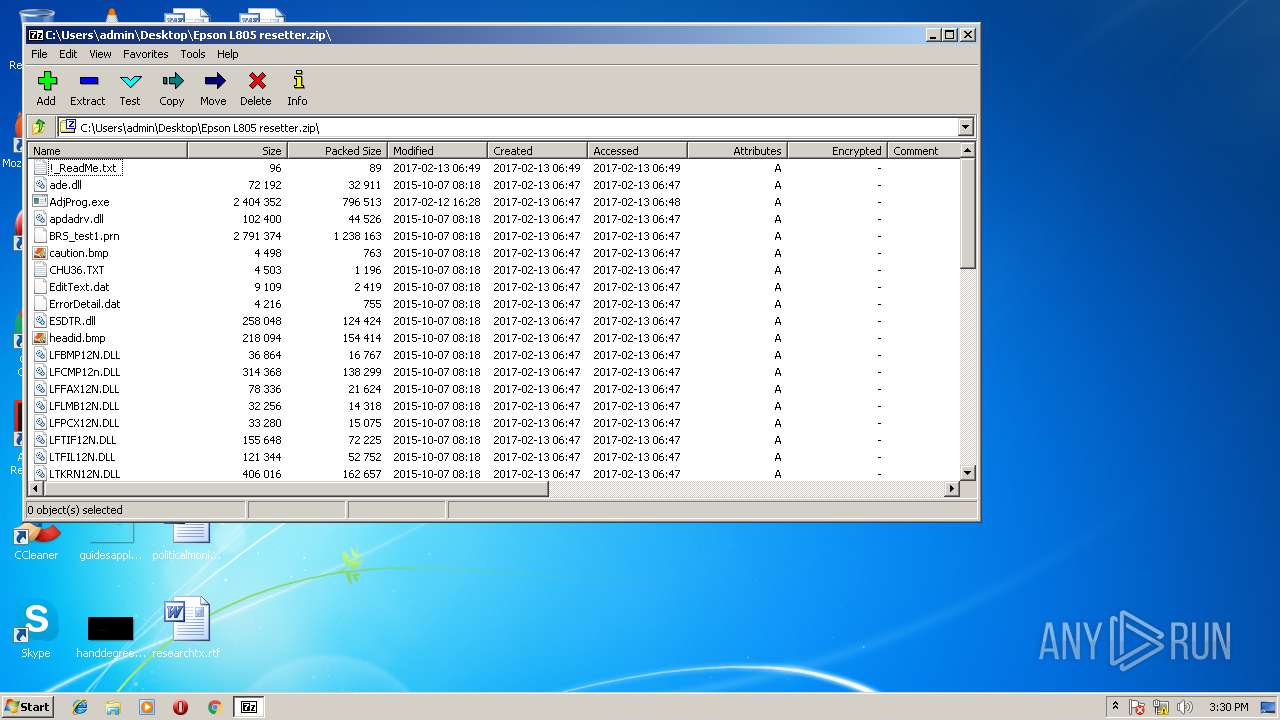1280x720 pixels.
Task: Sort by Accessed column header
Action: tap(637, 151)
